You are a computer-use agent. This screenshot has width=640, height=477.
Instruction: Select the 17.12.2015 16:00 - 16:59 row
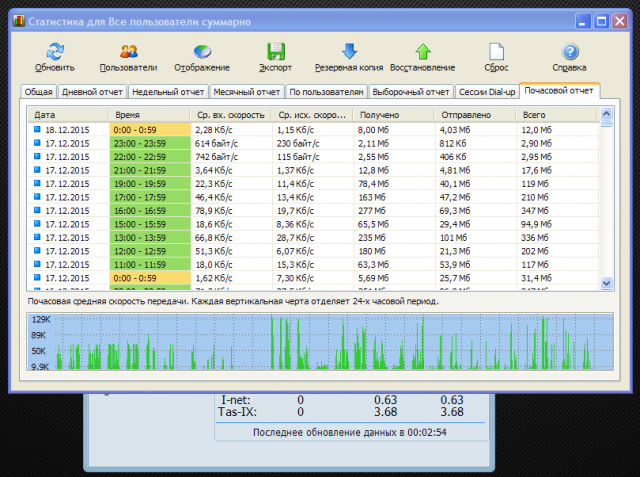(x=300, y=211)
